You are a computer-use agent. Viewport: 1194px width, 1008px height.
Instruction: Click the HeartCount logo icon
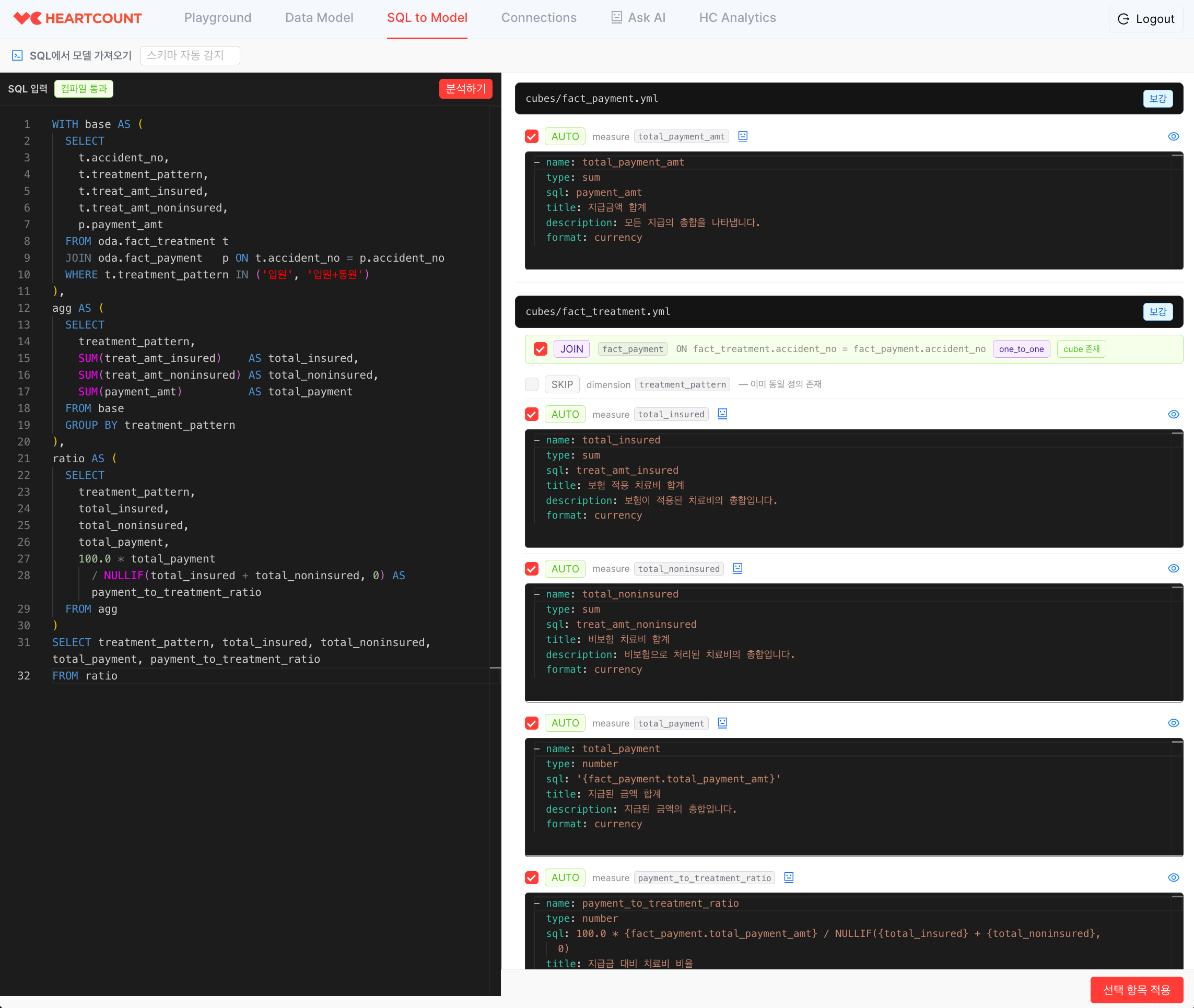click(x=28, y=18)
